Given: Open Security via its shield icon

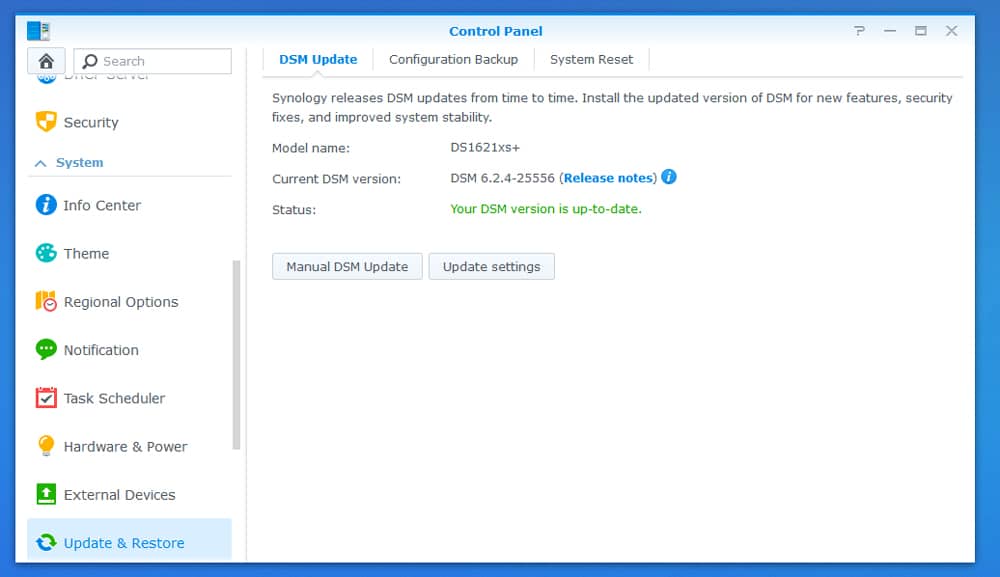Looking at the screenshot, I should (46, 121).
